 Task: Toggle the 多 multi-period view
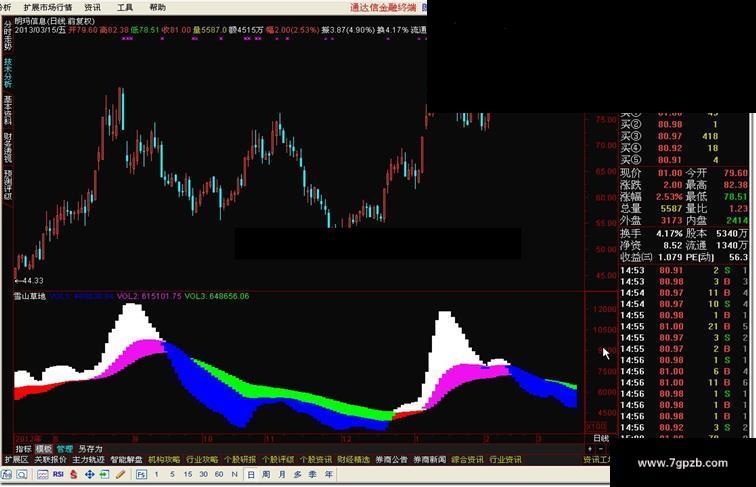(297, 474)
